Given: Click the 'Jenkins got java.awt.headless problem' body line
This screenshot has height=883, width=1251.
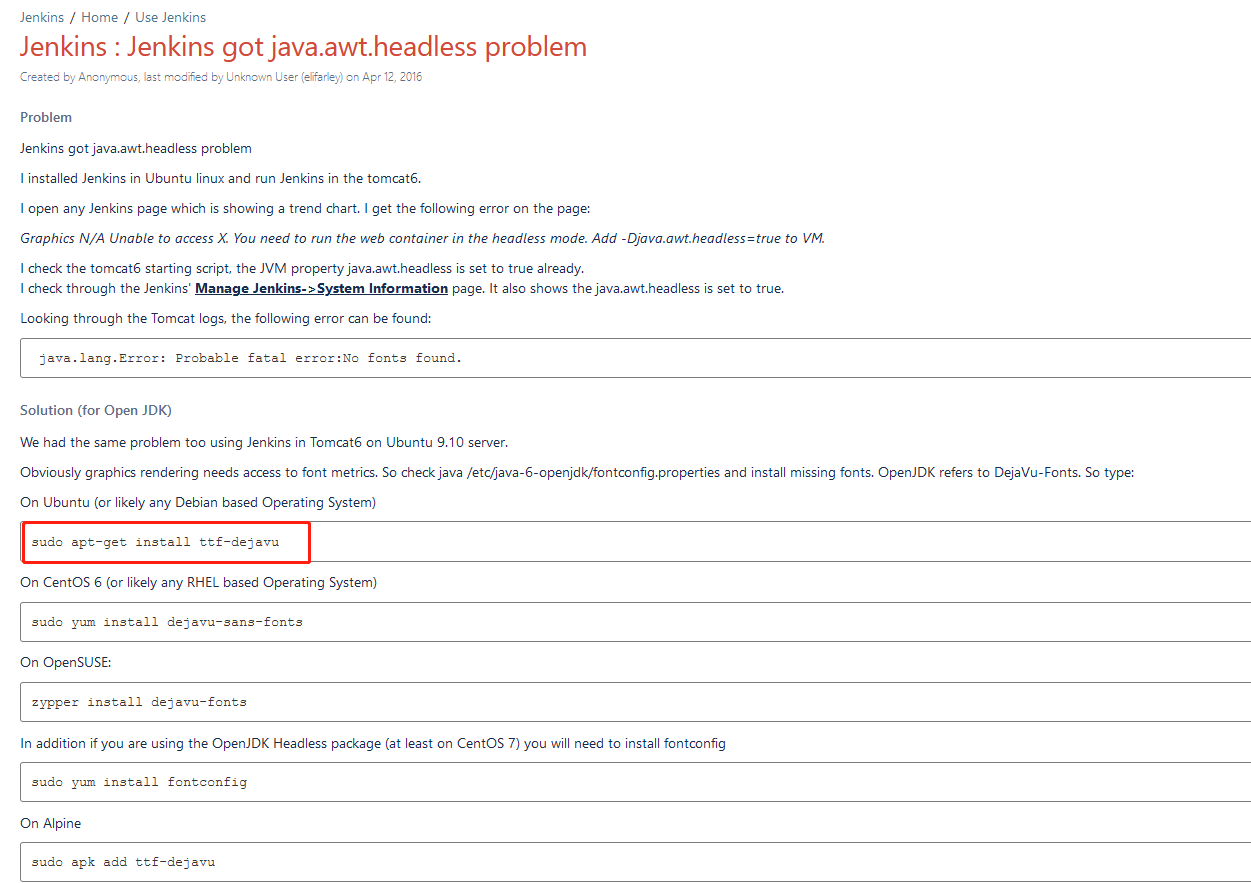Looking at the screenshot, I should 136,148.
